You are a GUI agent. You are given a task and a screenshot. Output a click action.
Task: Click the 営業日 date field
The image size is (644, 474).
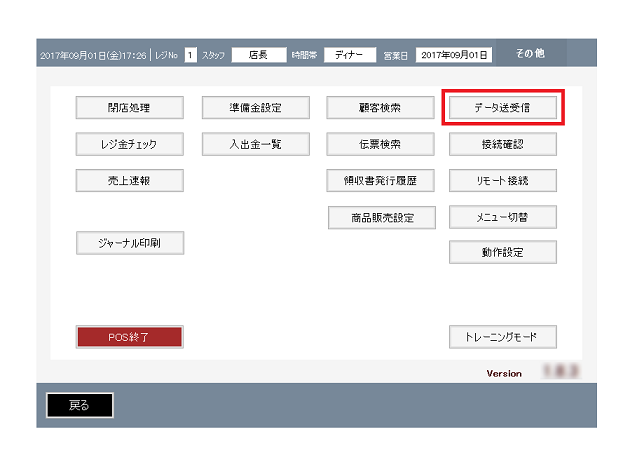[x=454, y=55]
